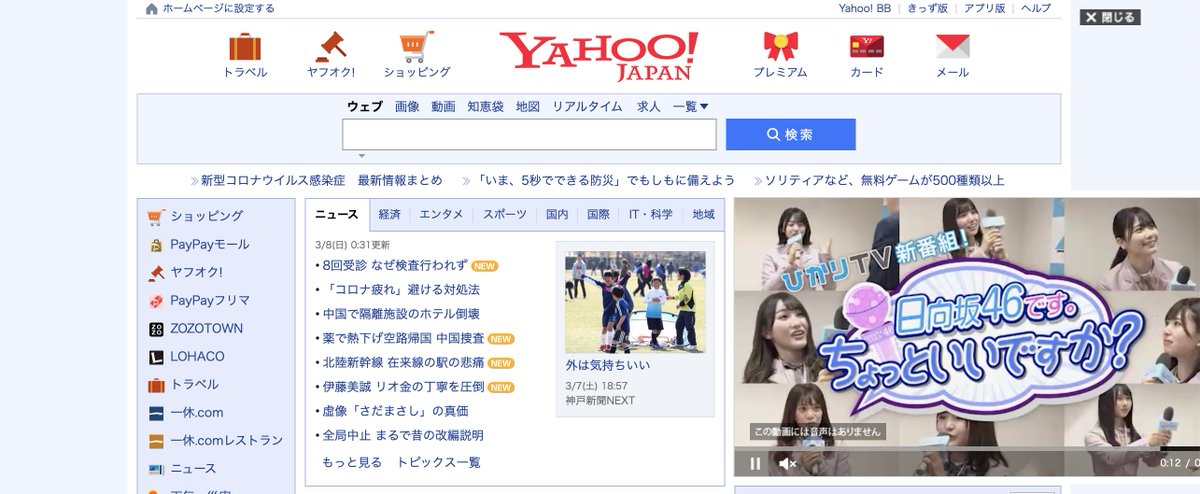Unmute the video ad sound
This screenshot has width=1200, height=494.
coord(787,463)
